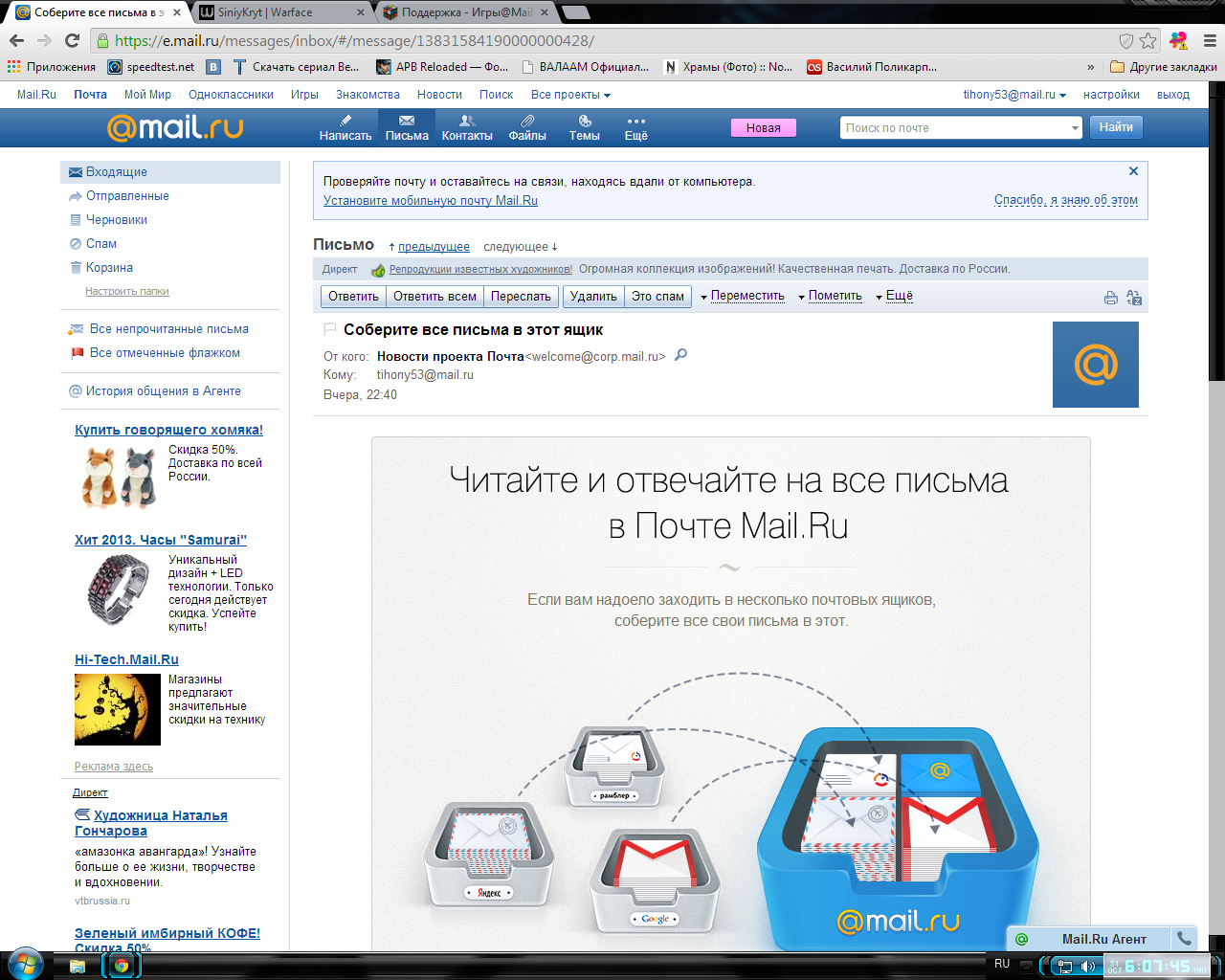Open Другие закладки bookmarks folder
Viewport: 1225px width, 980px height.
click(1163, 67)
